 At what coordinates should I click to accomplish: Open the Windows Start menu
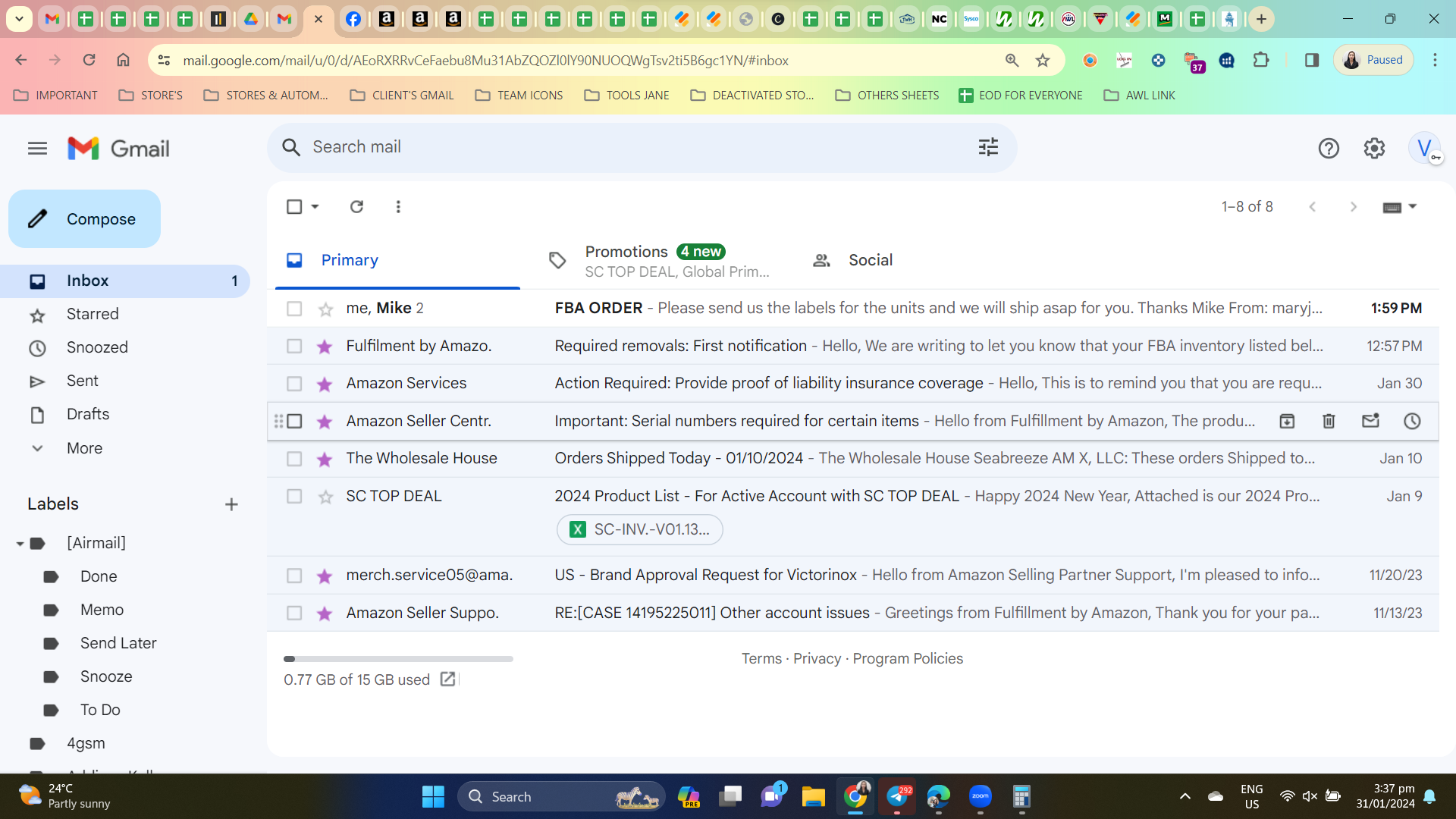(x=433, y=796)
